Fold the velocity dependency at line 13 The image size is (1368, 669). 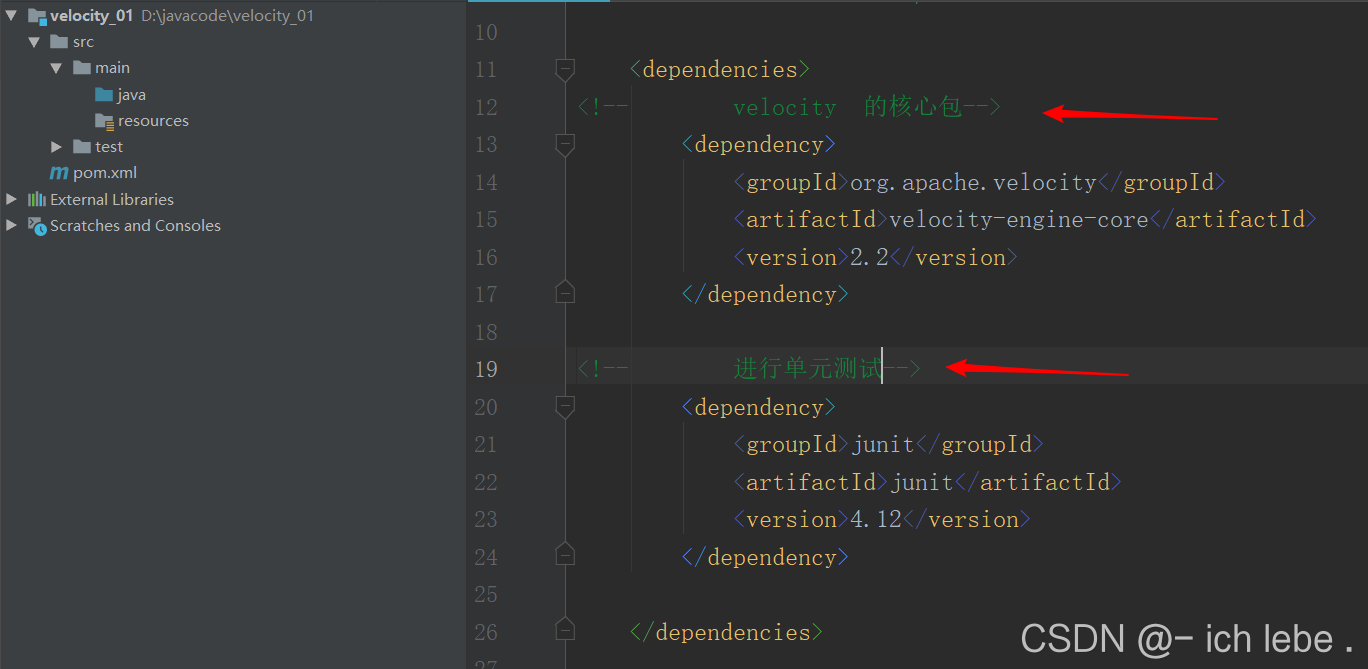[565, 144]
